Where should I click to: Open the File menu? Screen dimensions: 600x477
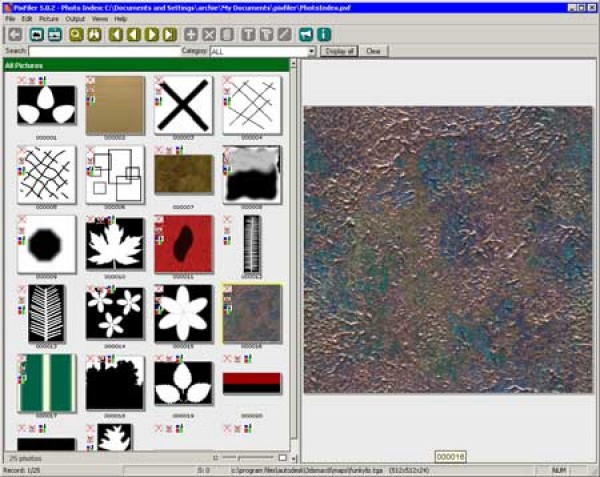[10, 19]
